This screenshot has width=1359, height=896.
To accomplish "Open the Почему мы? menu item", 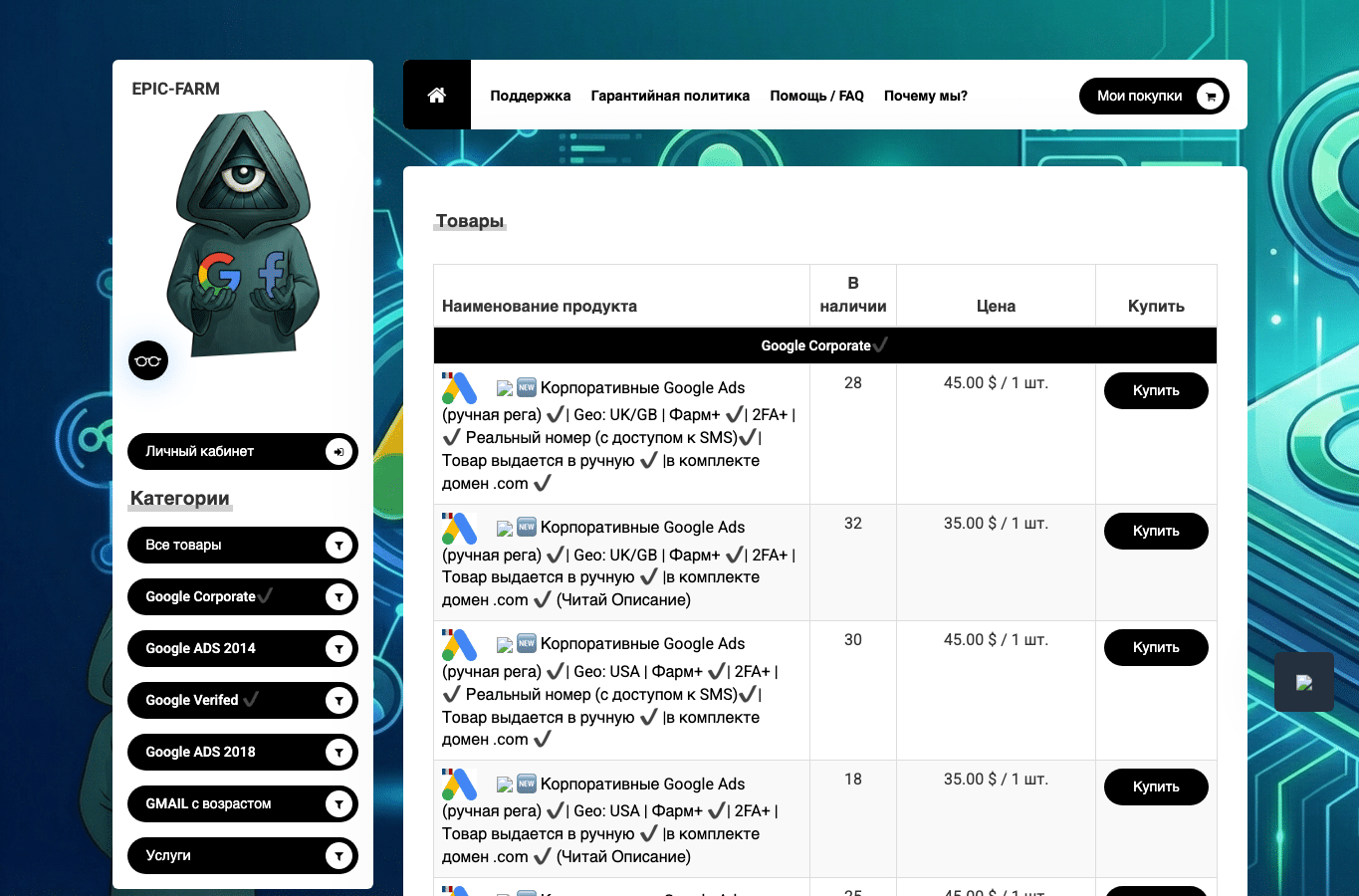I will (926, 96).
